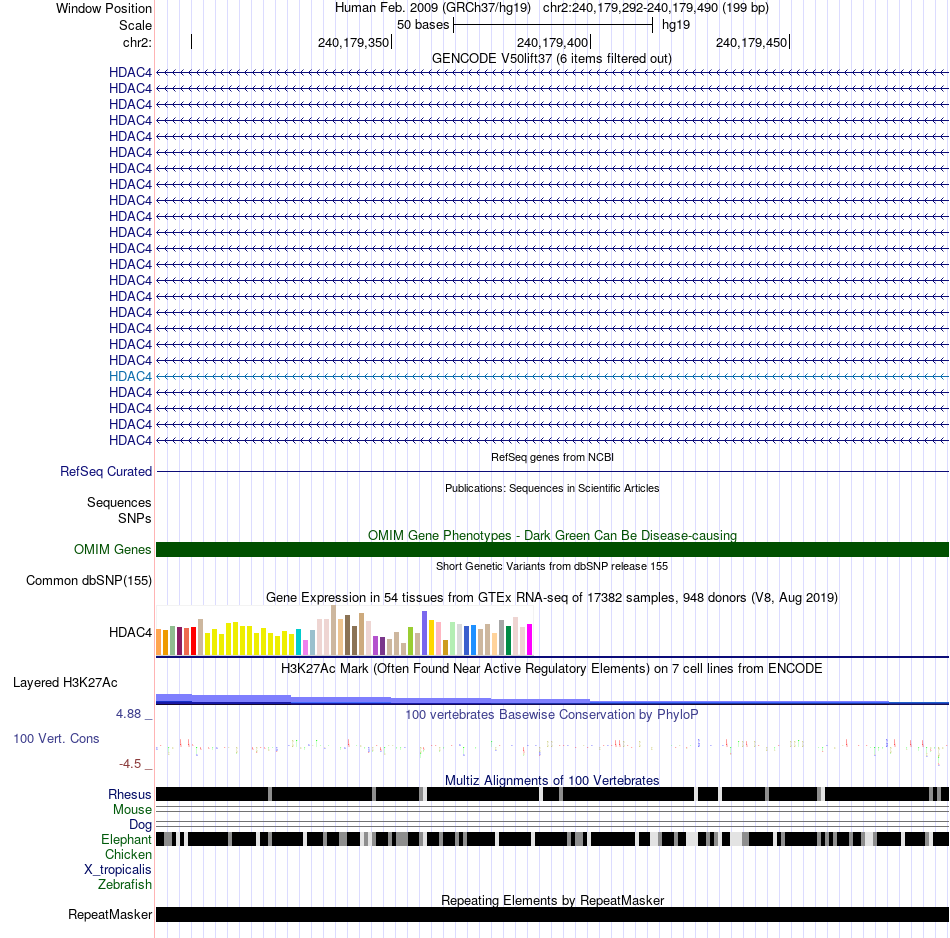The image size is (950, 938).
Task: Click the Rhesus alignment block row
Action: point(553,794)
